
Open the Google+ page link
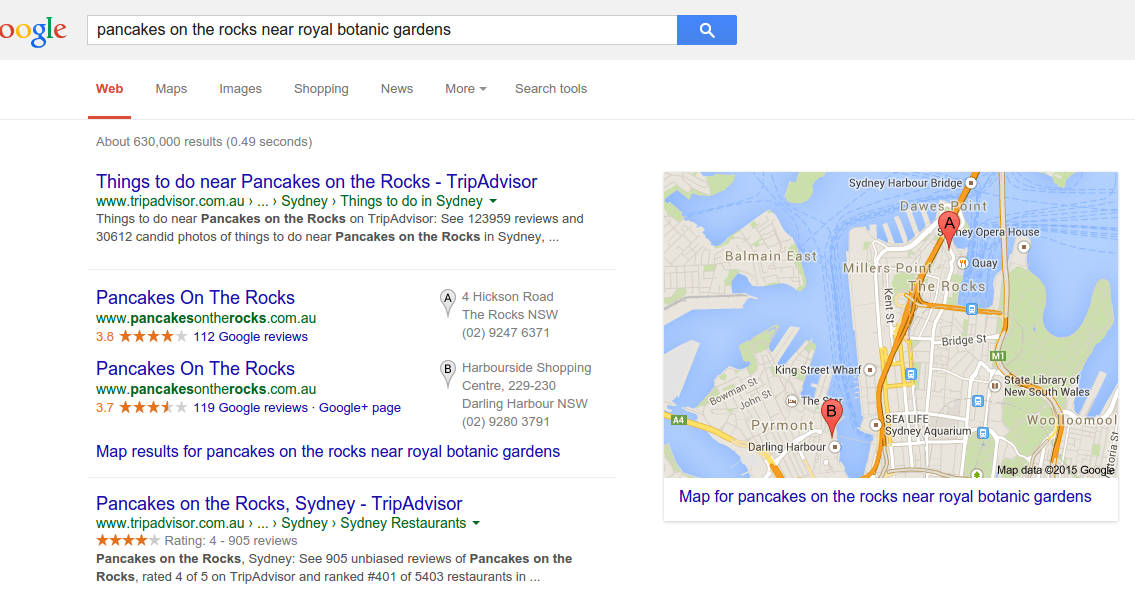pyautogui.click(x=360, y=407)
